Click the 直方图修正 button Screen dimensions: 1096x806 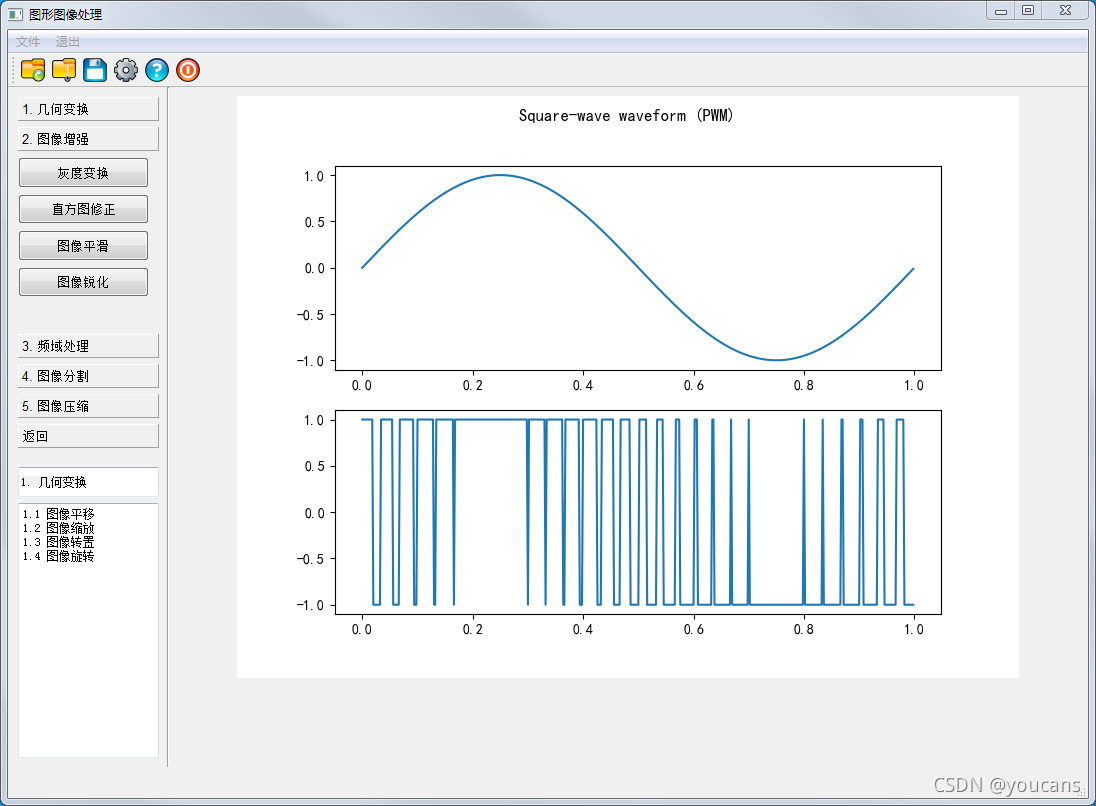coord(83,209)
